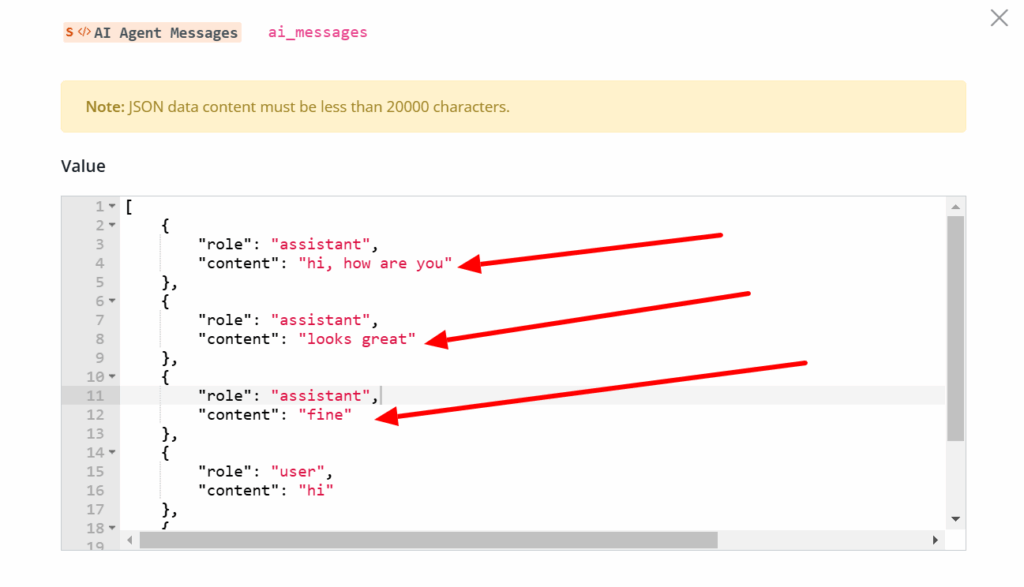Fold the object starting at line 10
The image size is (1024, 587).
coord(113,377)
